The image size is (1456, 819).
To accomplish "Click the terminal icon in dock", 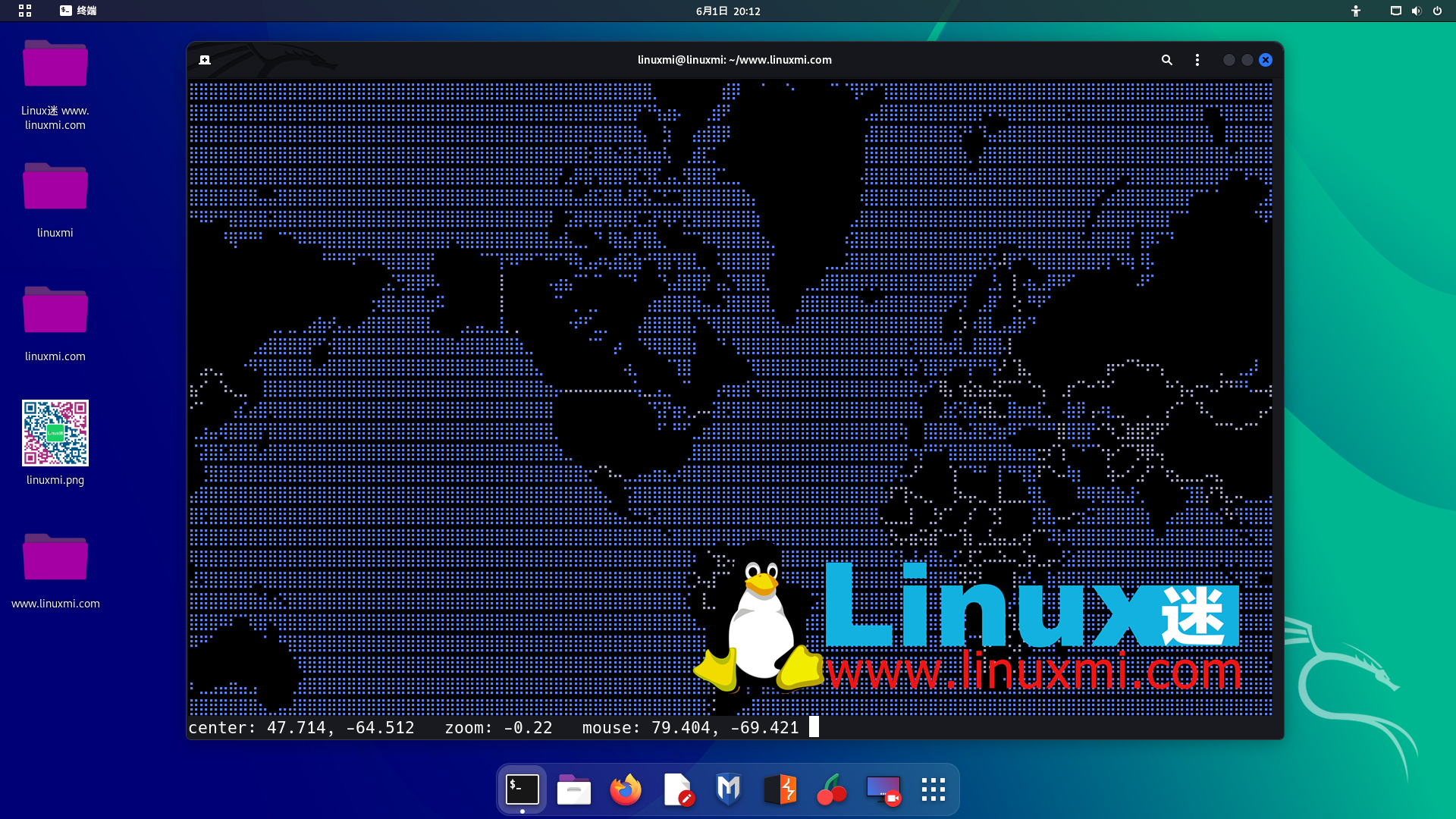I will point(522,789).
